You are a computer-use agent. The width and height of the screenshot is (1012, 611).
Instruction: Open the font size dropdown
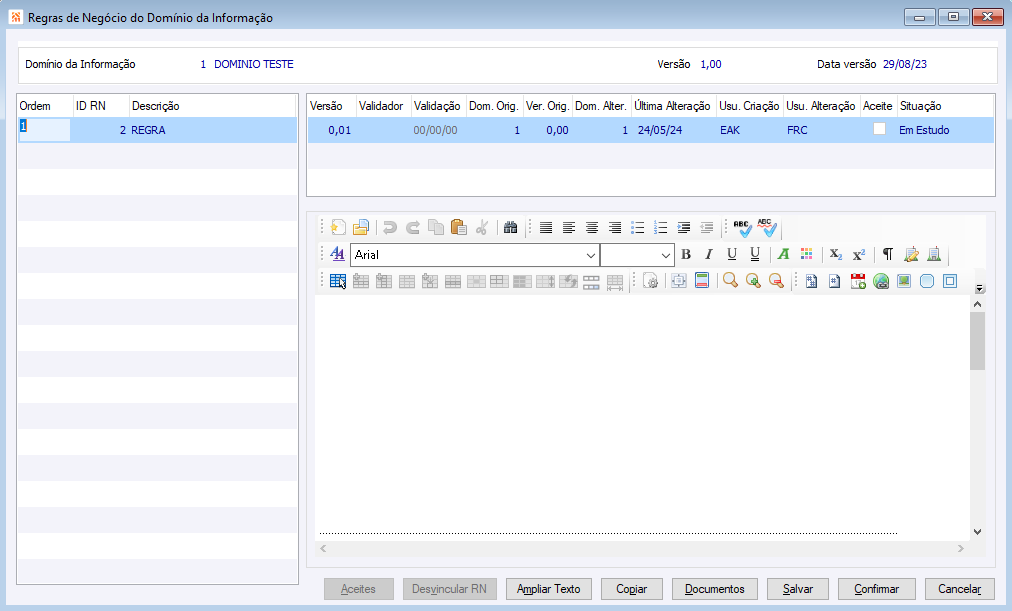click(665, 255)
